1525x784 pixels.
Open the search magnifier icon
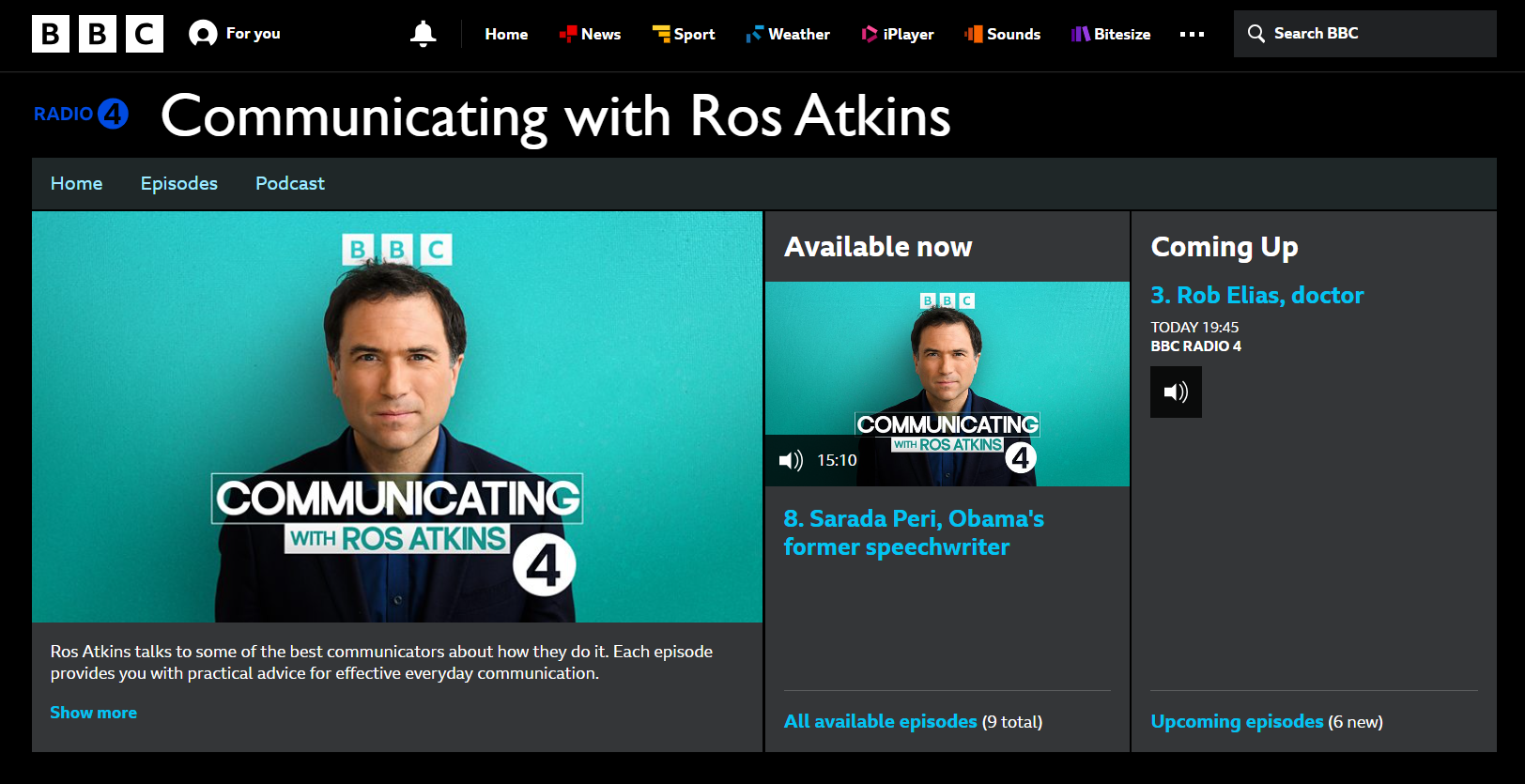coord(1256,34)
